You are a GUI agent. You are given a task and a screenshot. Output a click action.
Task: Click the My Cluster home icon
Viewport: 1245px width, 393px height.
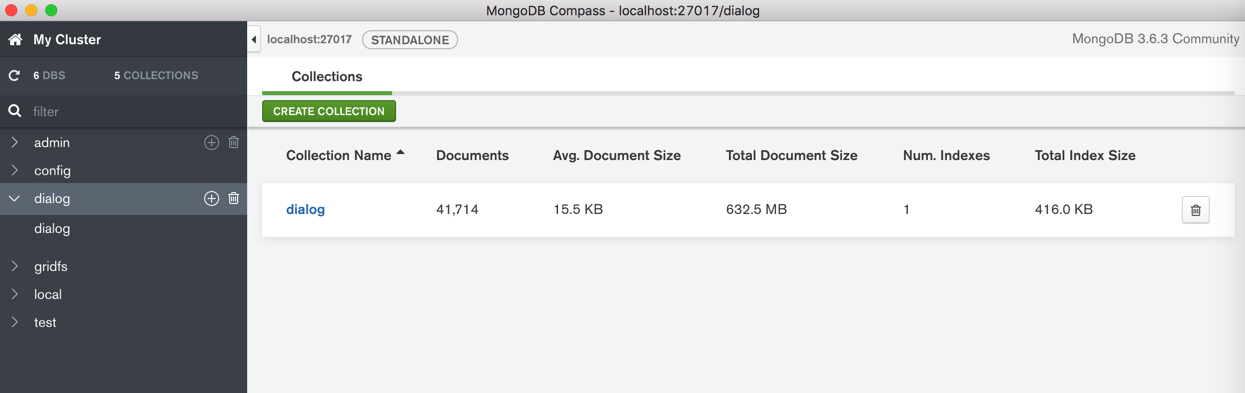tap(15, 40)
